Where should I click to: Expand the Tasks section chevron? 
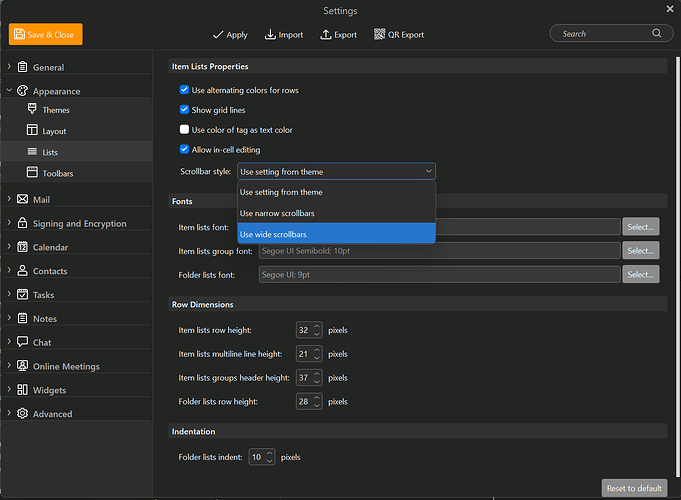pyautogui.click(x=9, y=294)
